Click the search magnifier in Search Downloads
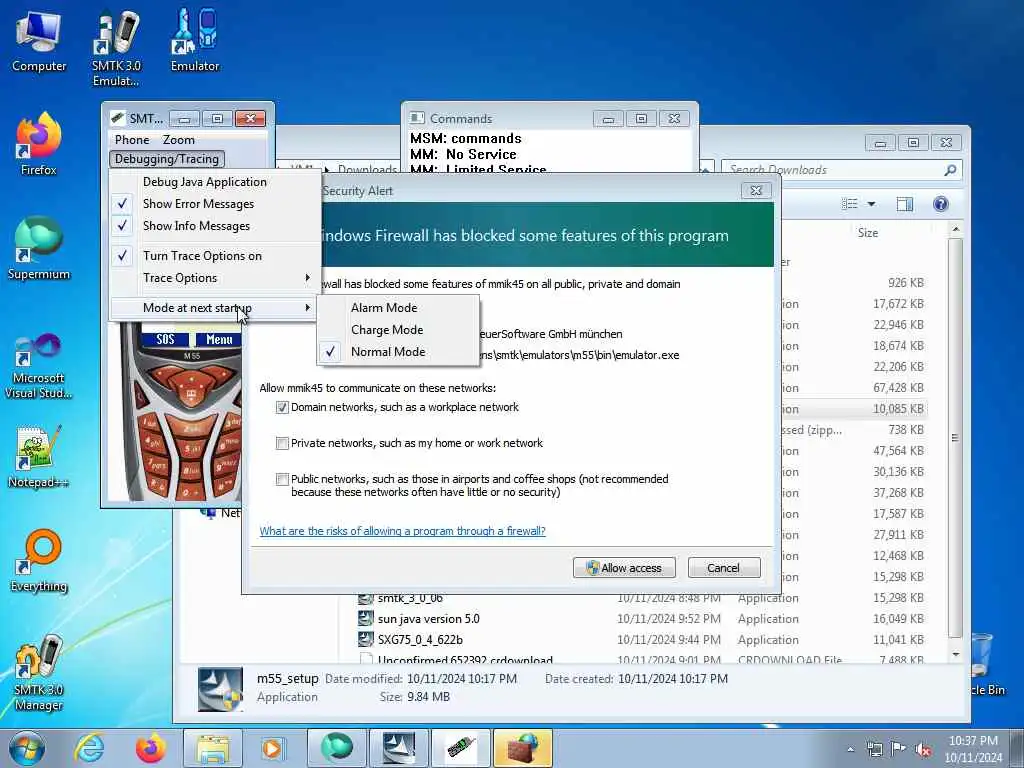The height and width of the screenshot is (768, 1024). click(x=950, y=170)
